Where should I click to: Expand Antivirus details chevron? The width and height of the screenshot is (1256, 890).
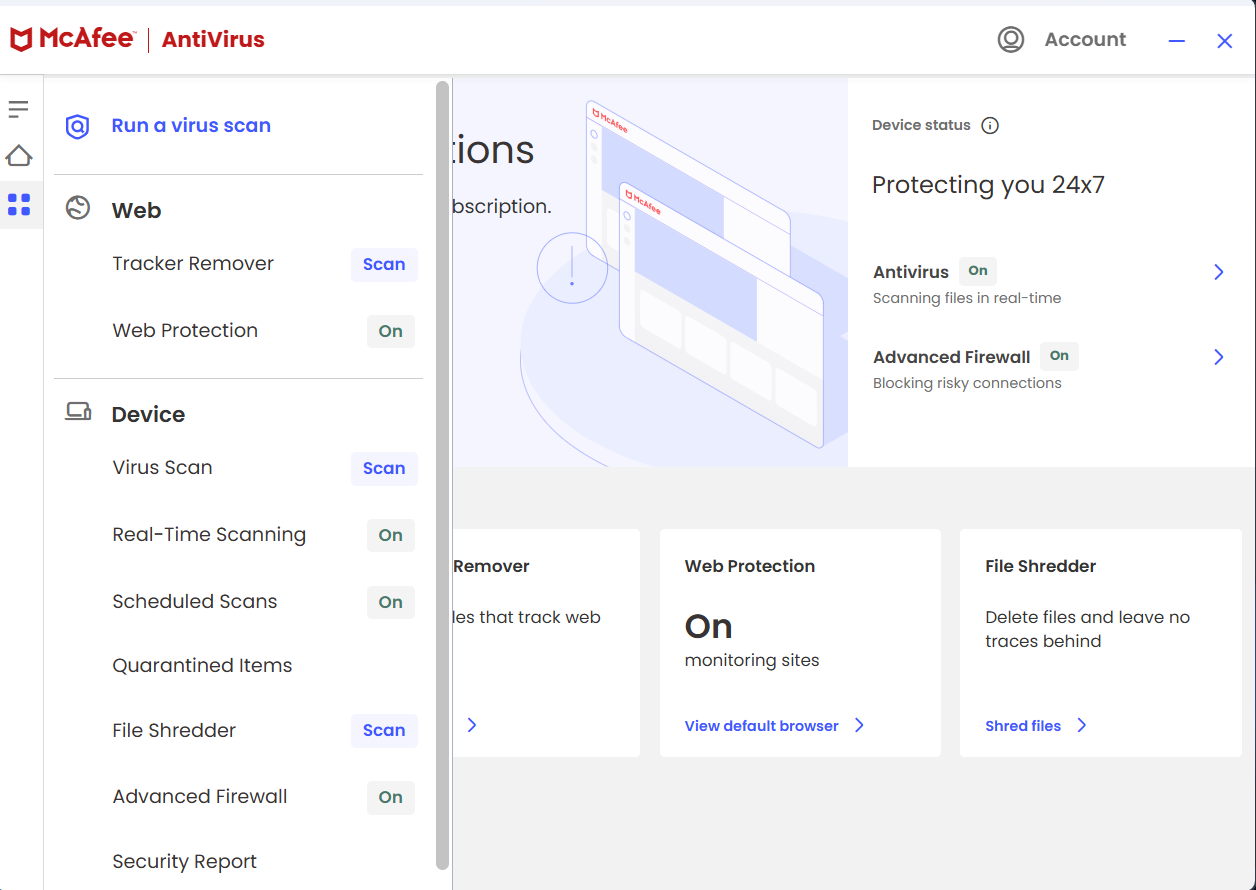click(1218, 272)
